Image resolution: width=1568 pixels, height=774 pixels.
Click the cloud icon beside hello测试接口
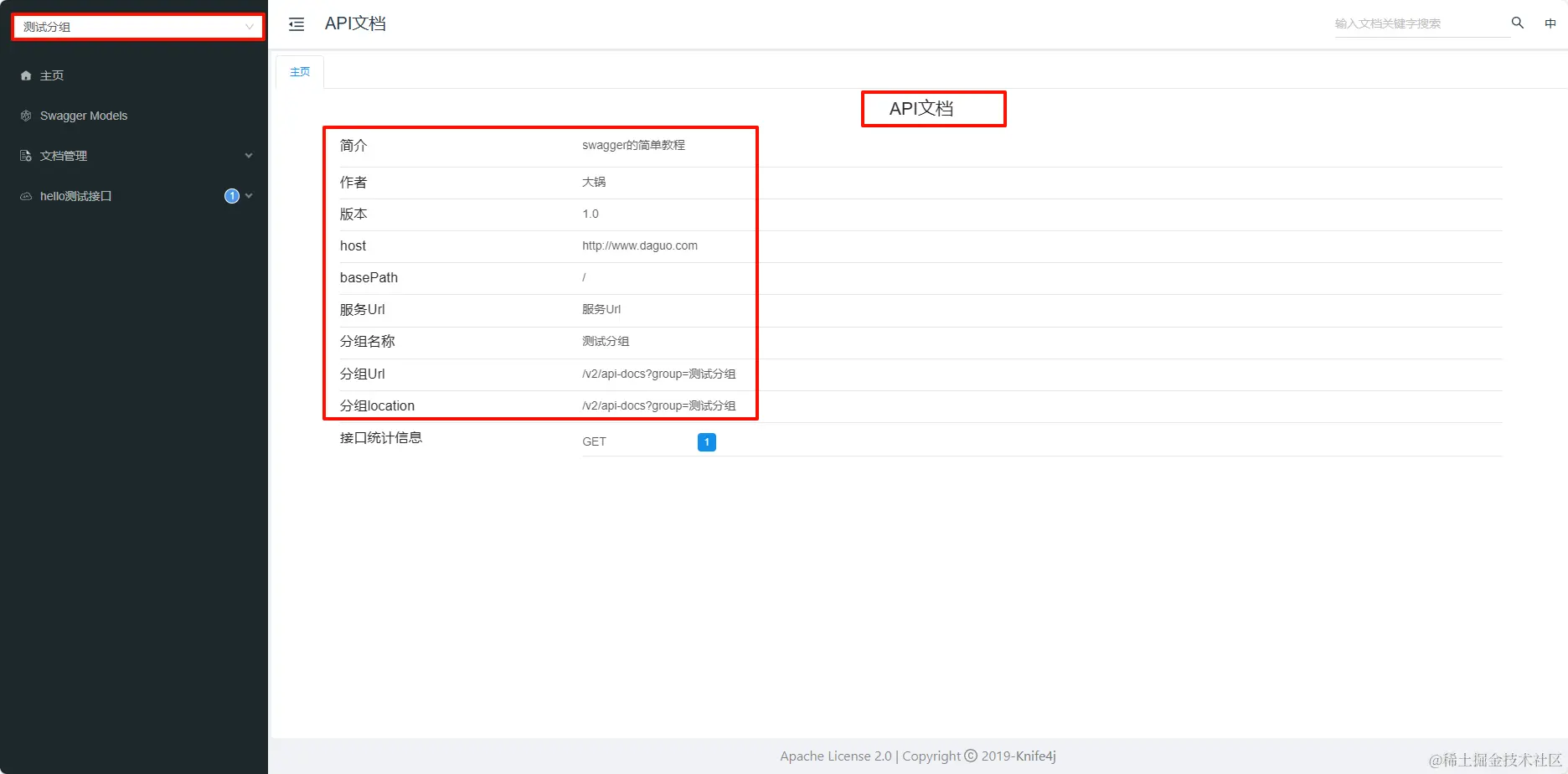(x=26, y=196)
